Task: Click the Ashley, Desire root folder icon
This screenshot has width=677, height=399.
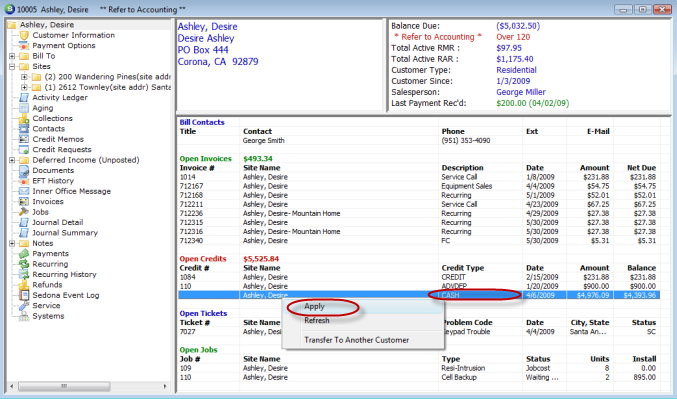Action: coord(12,25)
